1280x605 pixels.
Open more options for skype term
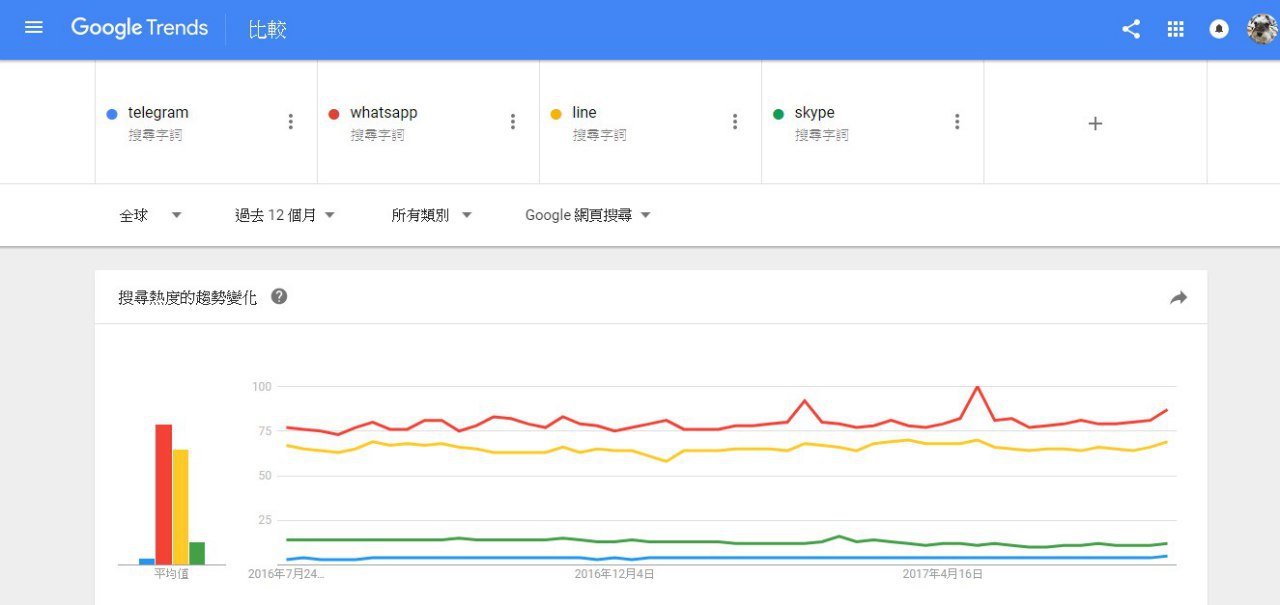[957, 122]
